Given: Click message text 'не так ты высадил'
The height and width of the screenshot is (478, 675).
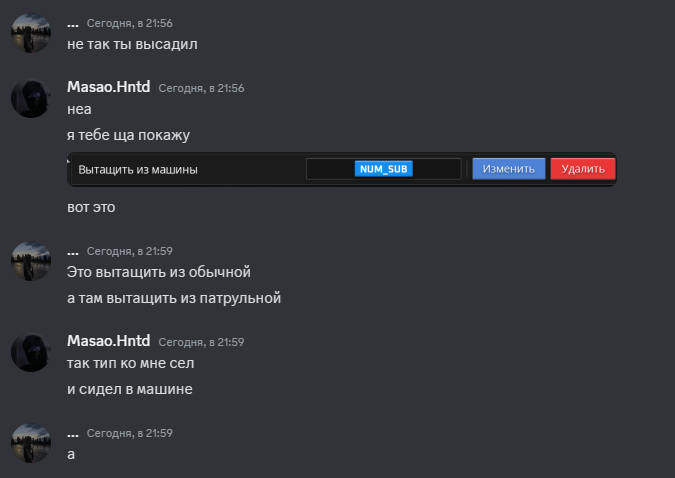Looking at the screenshot, I should (132, 44).
